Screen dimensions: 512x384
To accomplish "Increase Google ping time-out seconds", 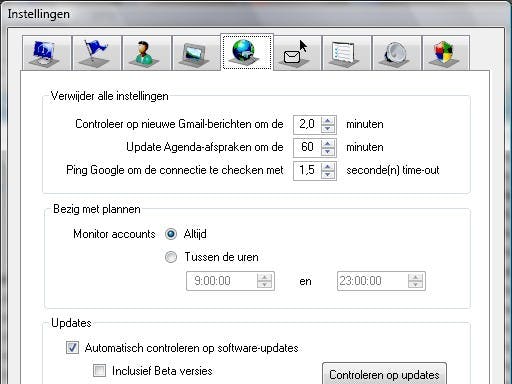I will 328,167.
